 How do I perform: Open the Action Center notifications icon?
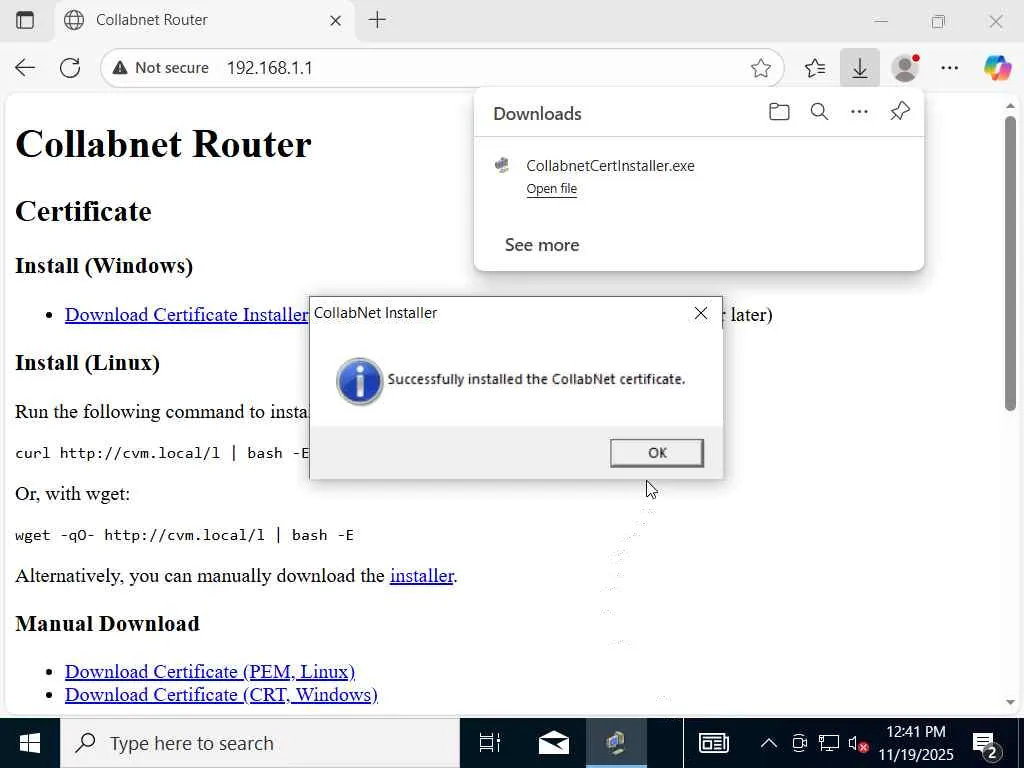(986, 743)
